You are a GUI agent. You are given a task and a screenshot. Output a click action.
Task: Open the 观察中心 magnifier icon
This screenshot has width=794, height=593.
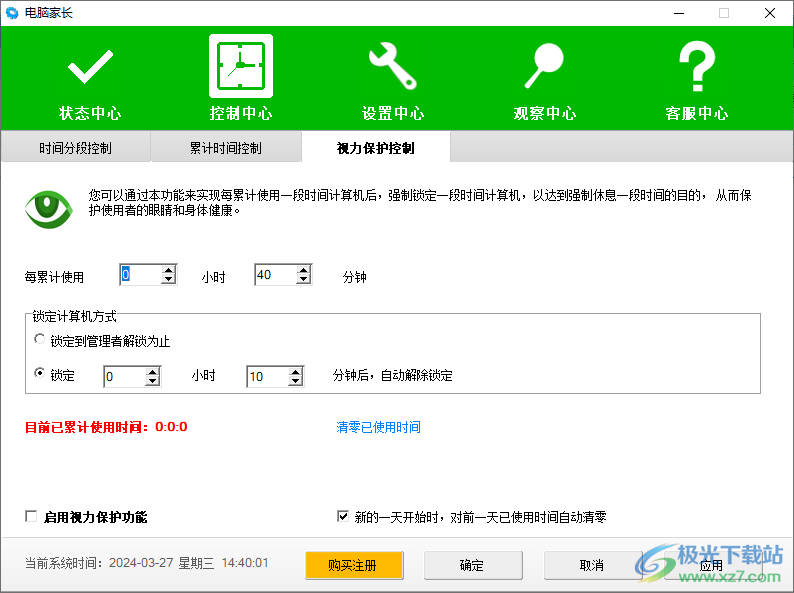[x=544, y=66]
